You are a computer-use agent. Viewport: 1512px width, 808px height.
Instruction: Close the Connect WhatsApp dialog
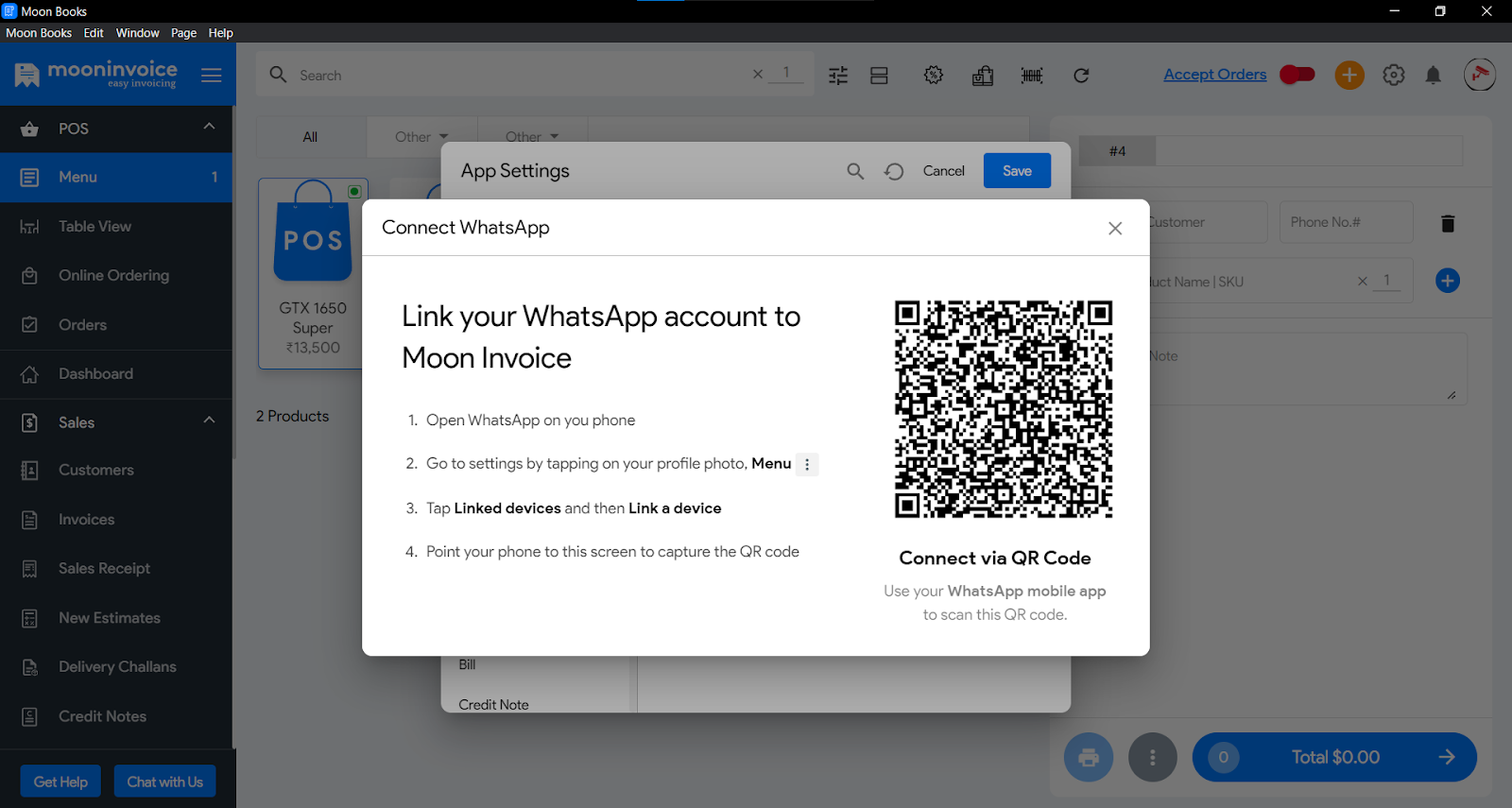[1115, 228]
